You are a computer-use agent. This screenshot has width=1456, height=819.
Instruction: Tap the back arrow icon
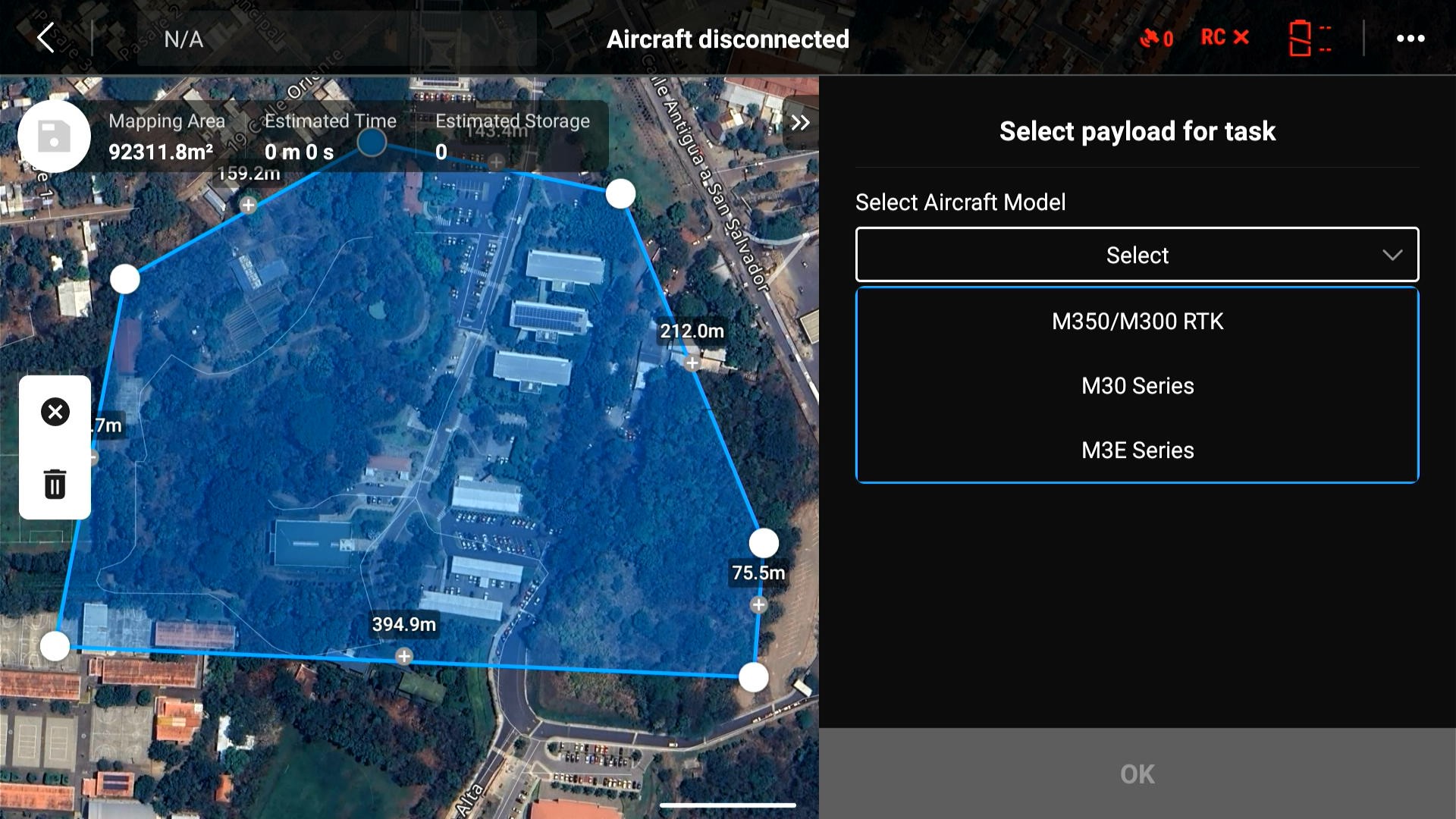click(x=46, y=38)
